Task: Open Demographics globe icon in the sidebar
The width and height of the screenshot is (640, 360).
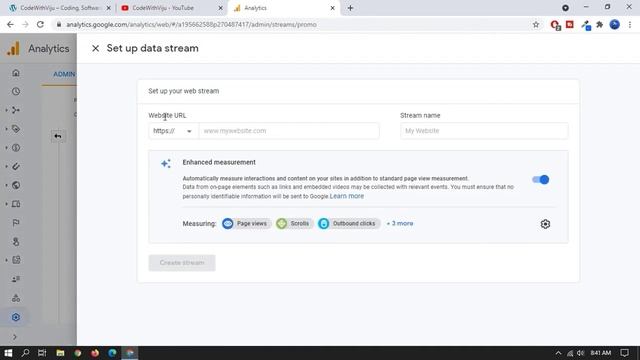Action: [x=16, y=185]
